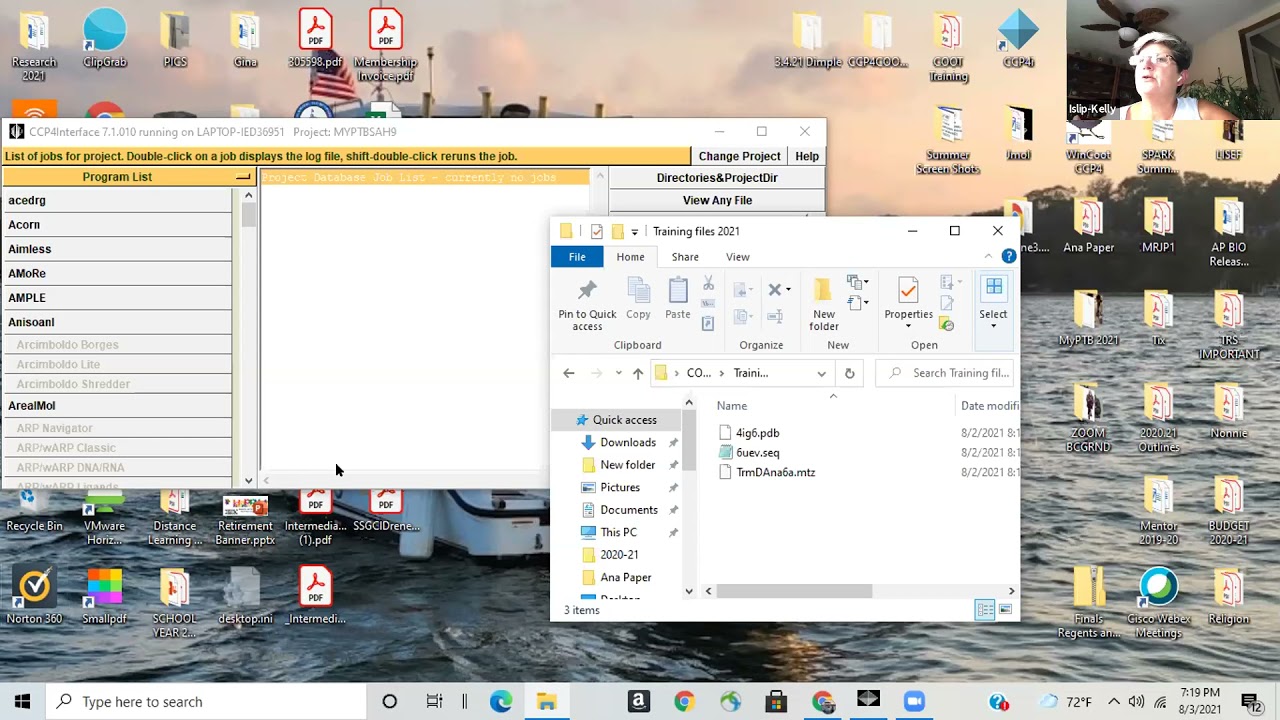This screenshot has height=720, width=1280.
Task: Open the address bar path dropdown
Action: tap(821, 373)
